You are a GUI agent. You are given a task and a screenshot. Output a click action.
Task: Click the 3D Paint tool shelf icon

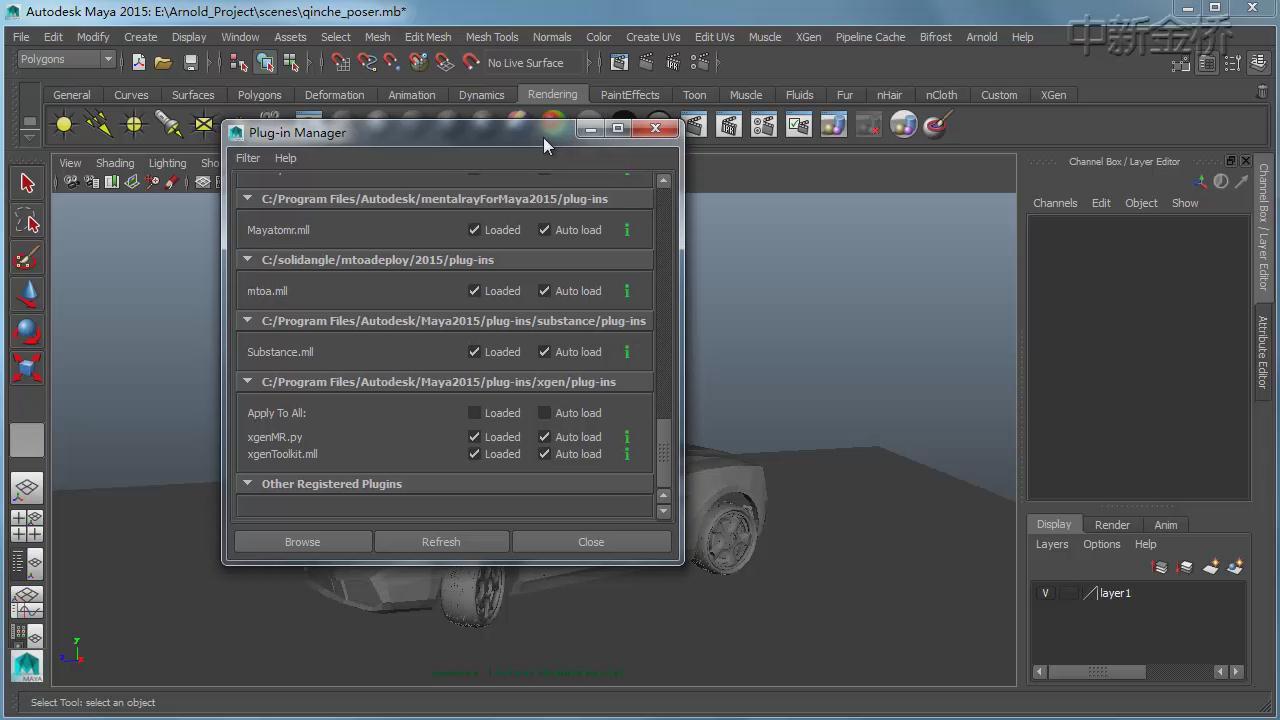[x=937, y=125]
